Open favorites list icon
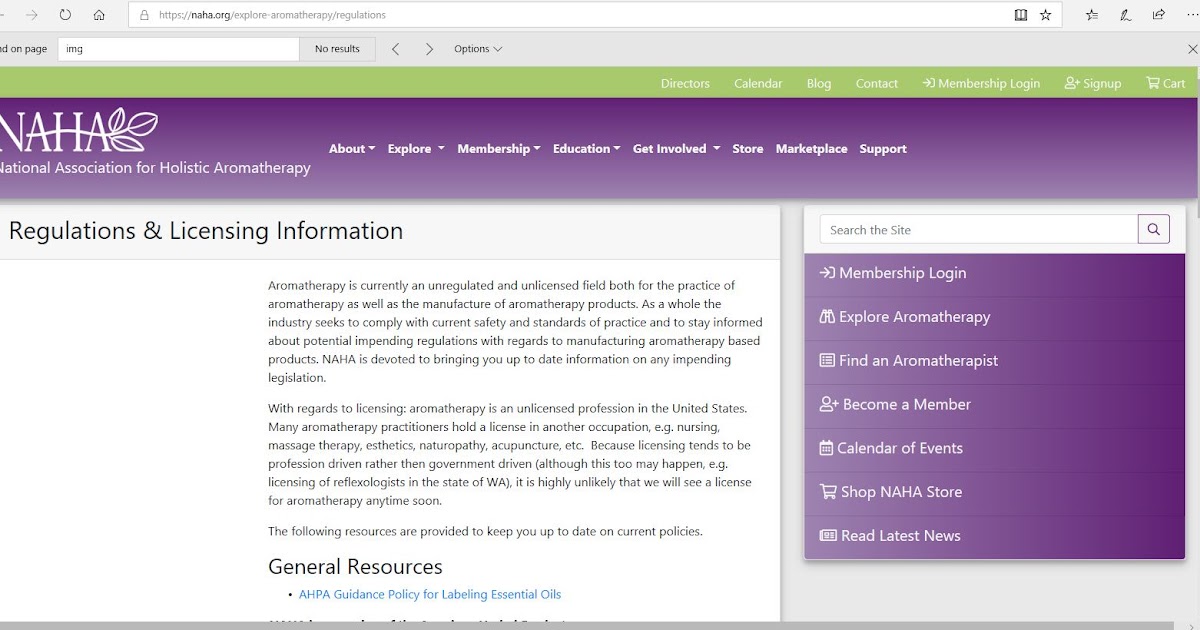The width and height of the screenshot is (1200, 630). tap(1092, 15)
